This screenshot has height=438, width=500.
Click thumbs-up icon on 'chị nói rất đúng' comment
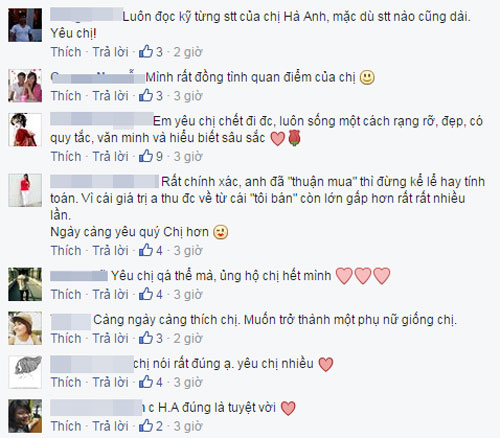[146, 382]
